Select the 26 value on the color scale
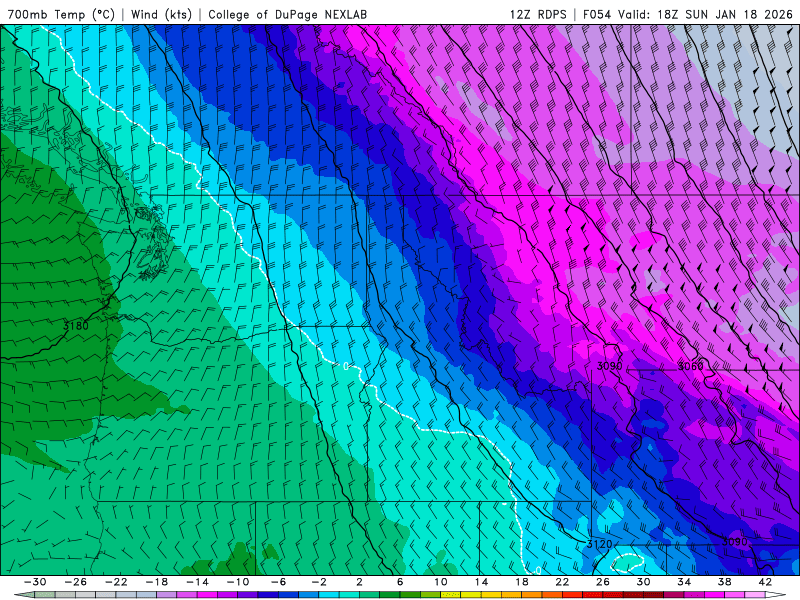Image resolution: width=800 pixels, height=600 pixels. pyautogui.click(x=603, y=582)
